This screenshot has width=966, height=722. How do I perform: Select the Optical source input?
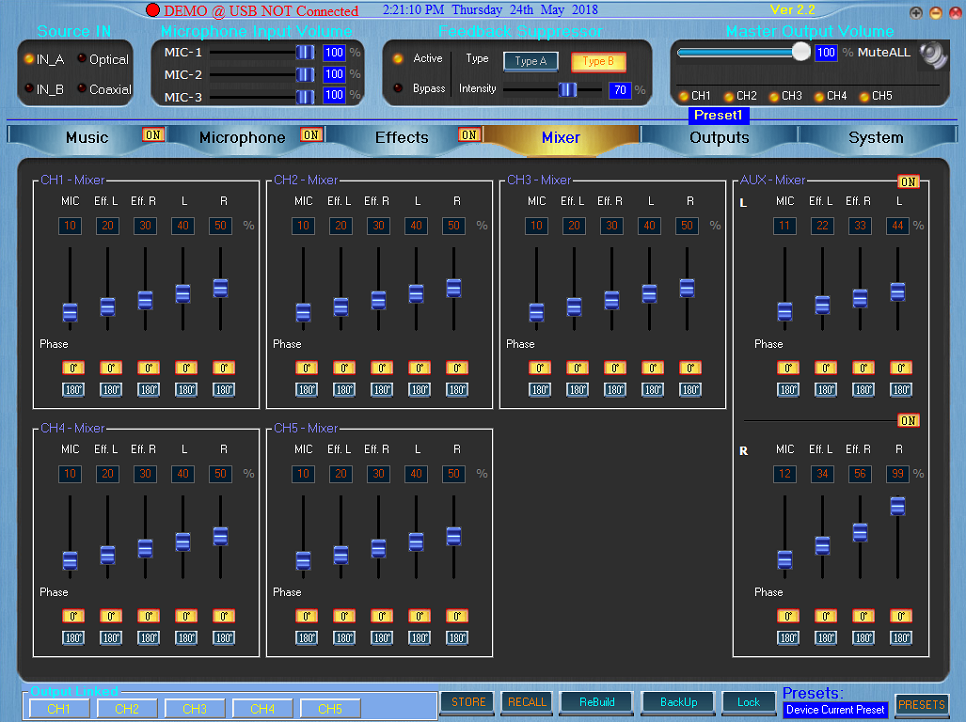click(x=82, y=59)
